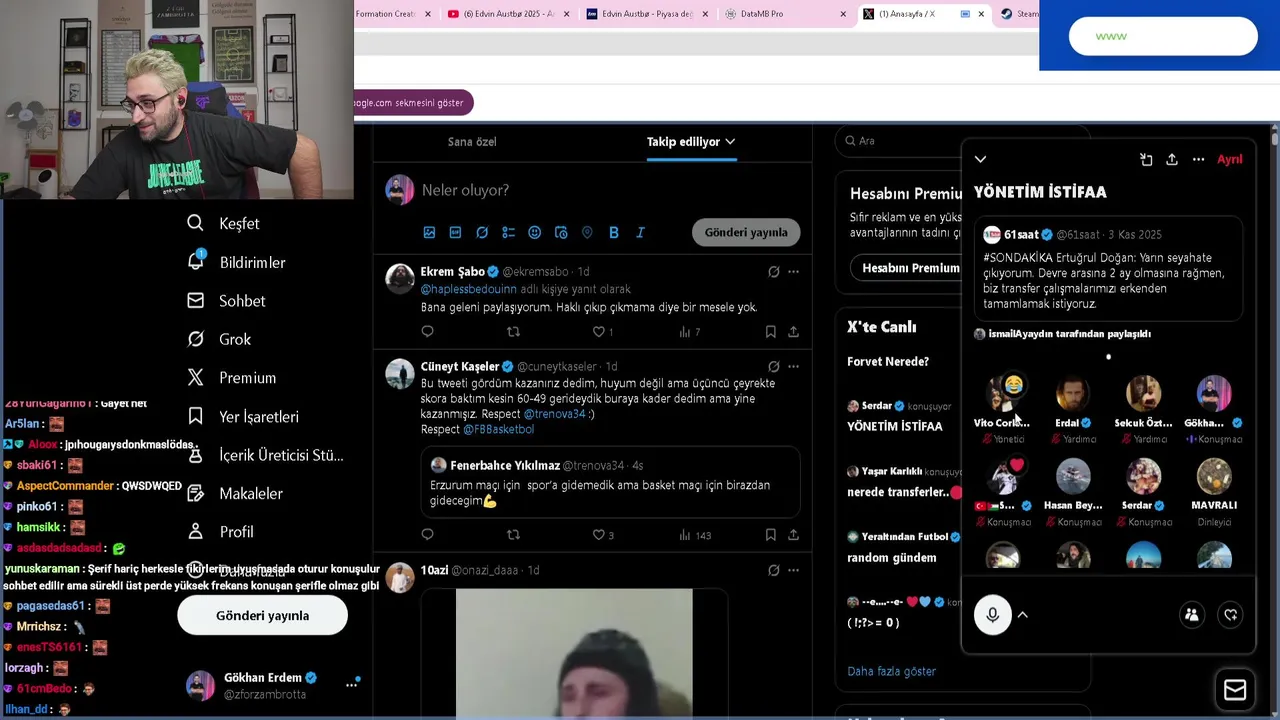This screenshot has height=720, width=1280.
Task: Repost Ekrem Şabo's post
Action: 513,331
